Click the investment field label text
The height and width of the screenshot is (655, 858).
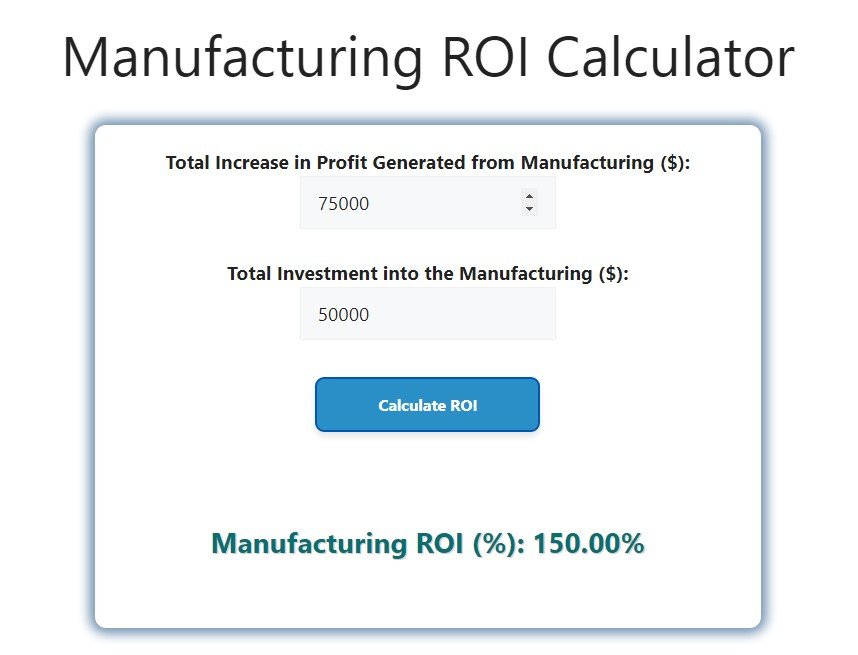pos(427,273)
